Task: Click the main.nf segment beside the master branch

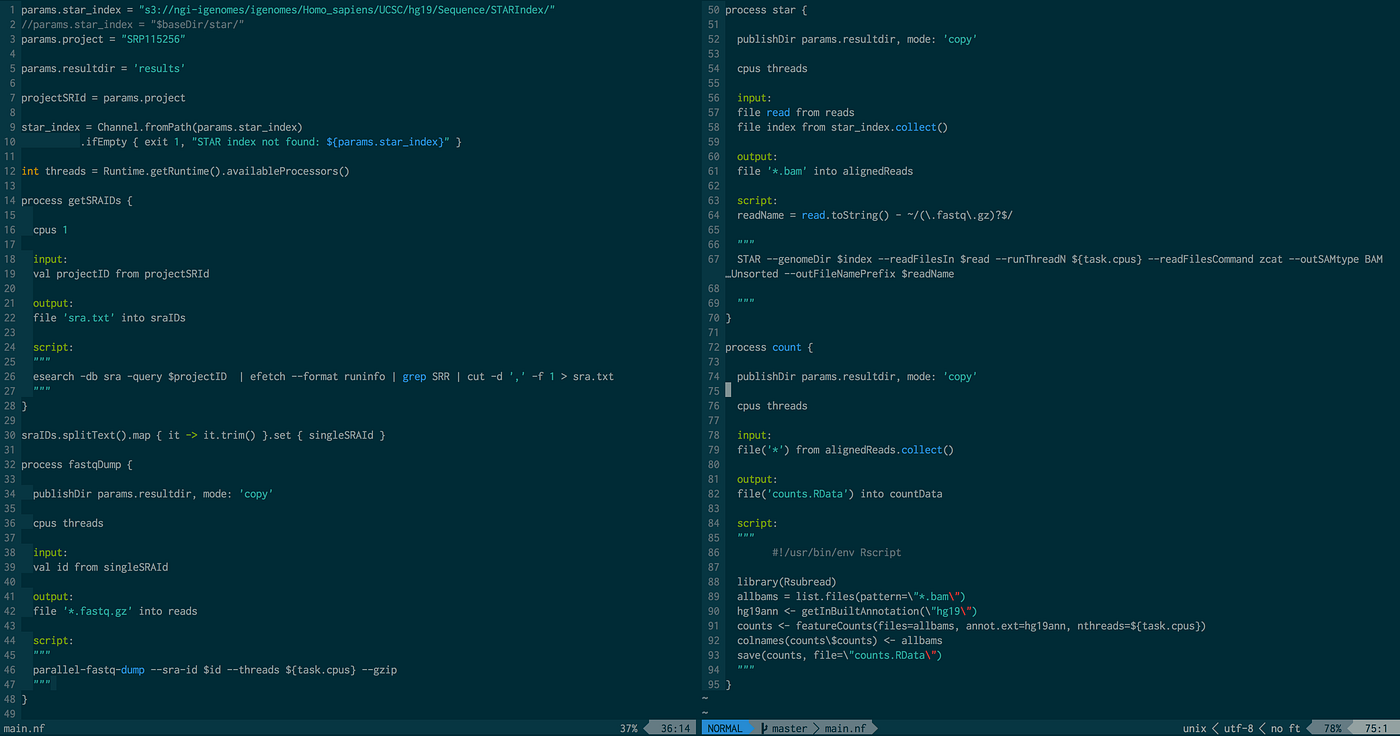Action: point(844,727)
